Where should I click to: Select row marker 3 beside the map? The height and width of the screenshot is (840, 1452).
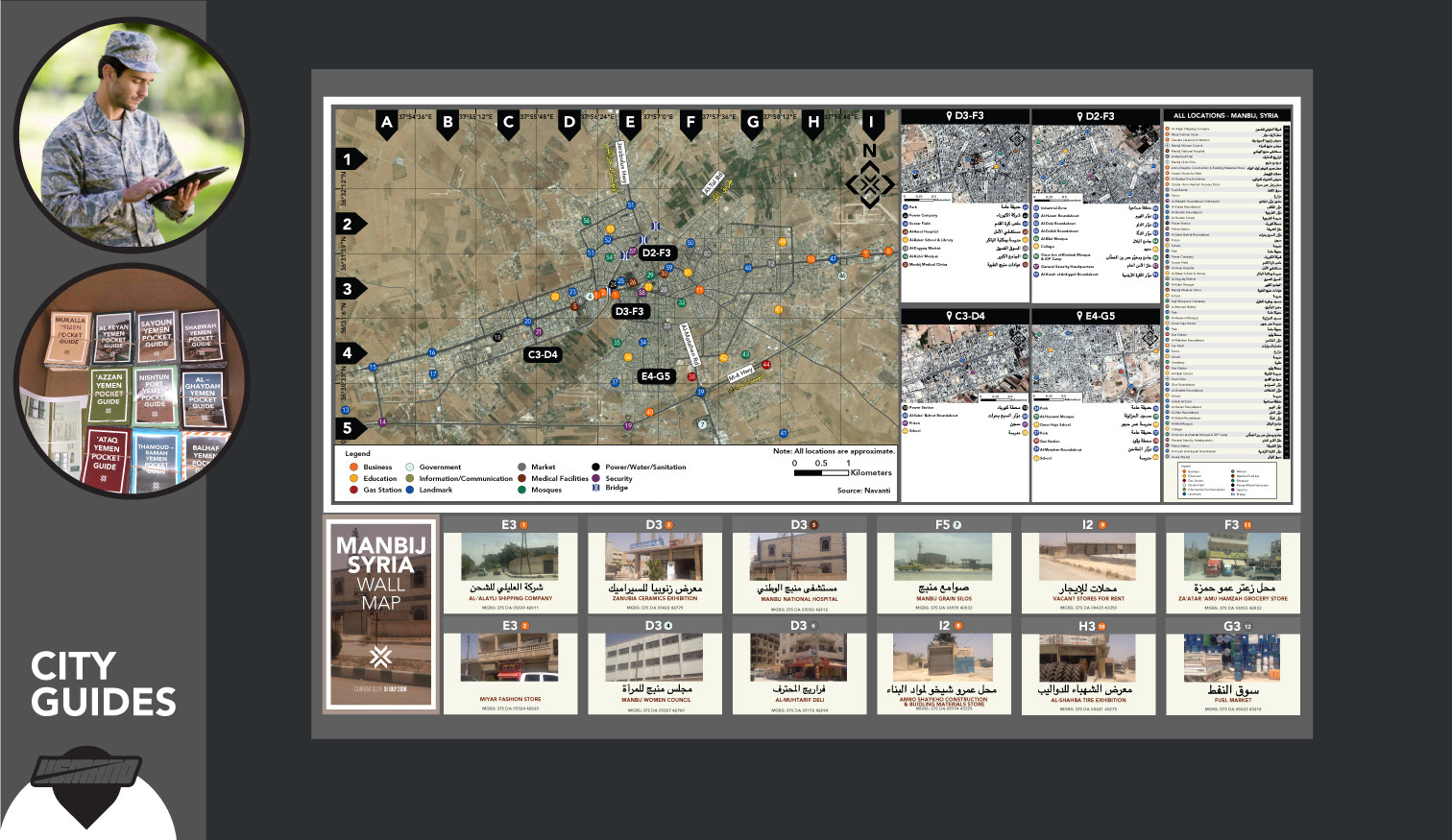[x=351, y=289]
